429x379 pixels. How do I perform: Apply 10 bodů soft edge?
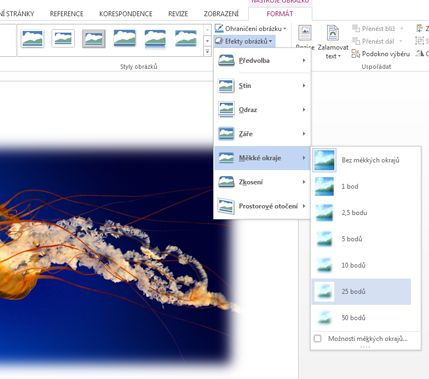coord(361,265)
